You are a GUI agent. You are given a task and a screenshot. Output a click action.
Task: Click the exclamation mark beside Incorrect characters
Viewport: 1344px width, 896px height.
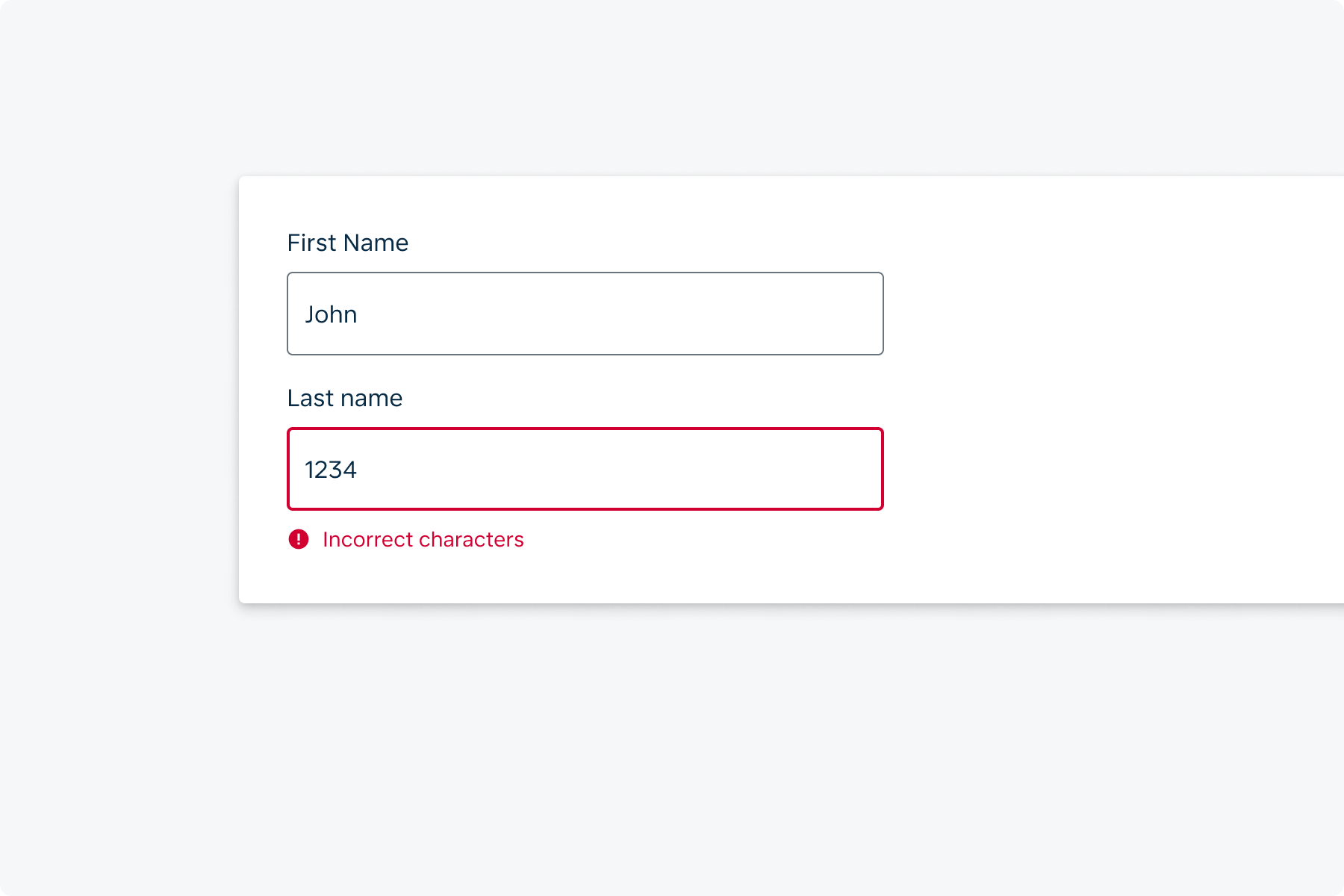coord(299,539)
